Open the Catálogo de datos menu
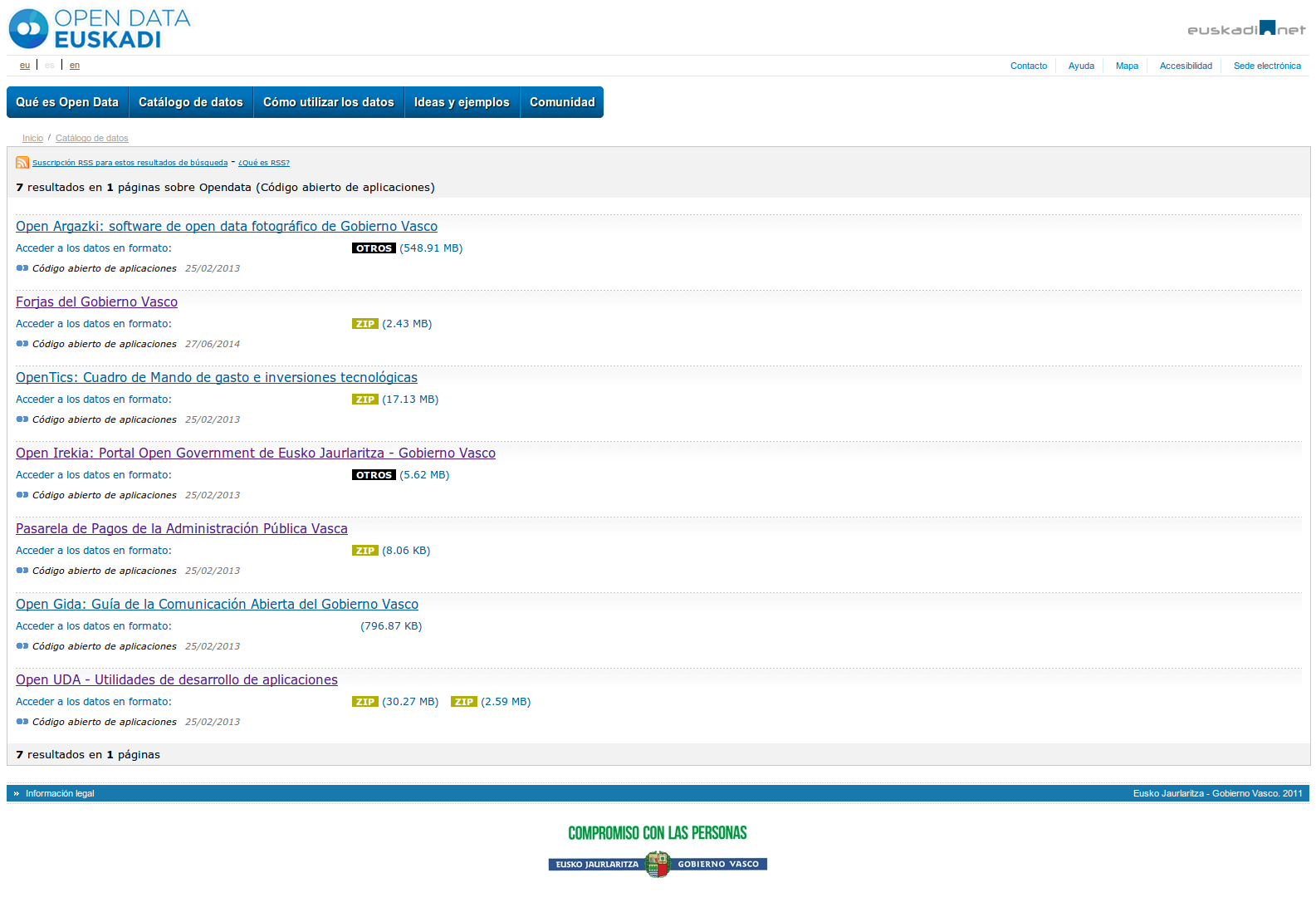 point(190,102)
